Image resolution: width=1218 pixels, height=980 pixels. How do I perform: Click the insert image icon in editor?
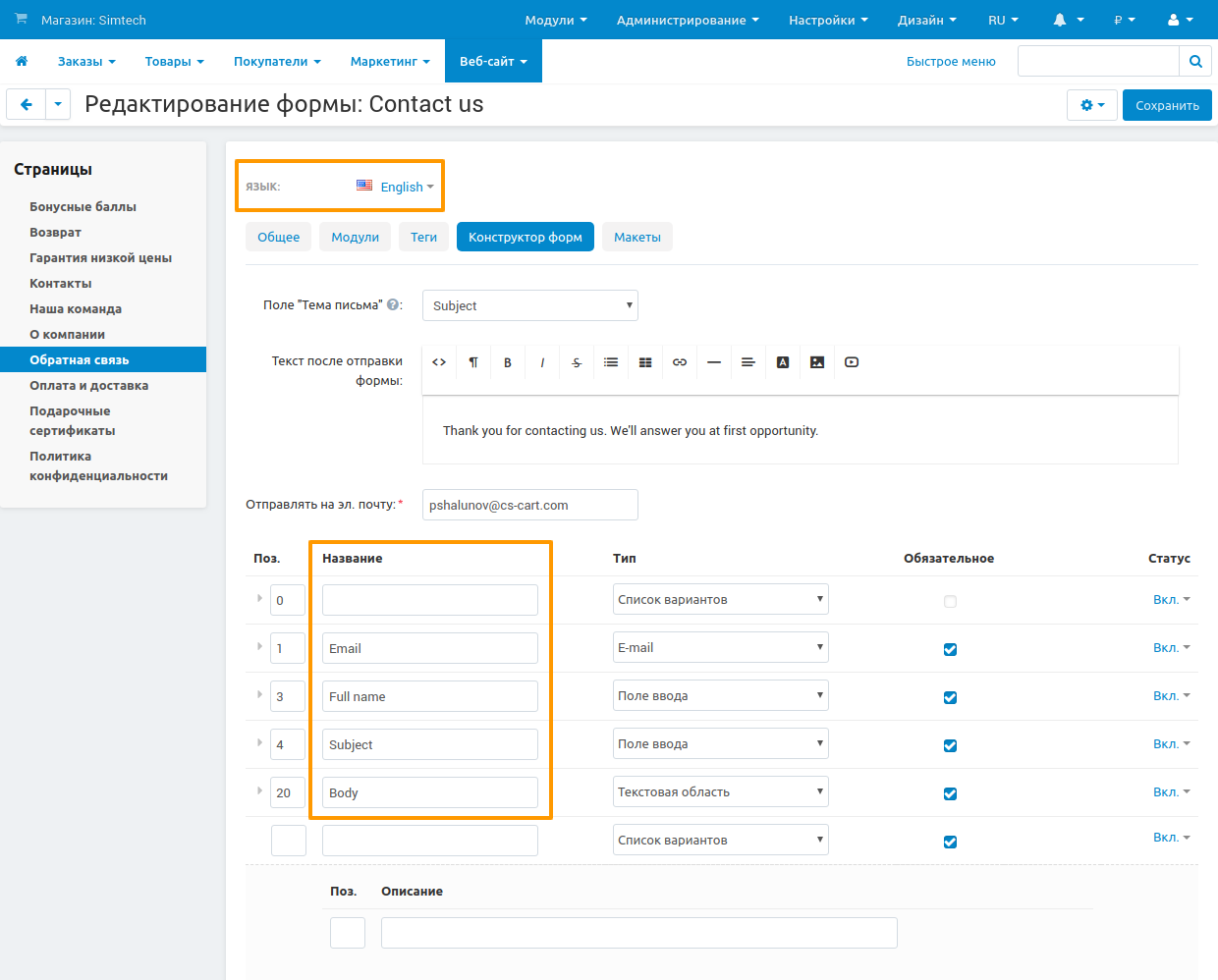[817, 362]
